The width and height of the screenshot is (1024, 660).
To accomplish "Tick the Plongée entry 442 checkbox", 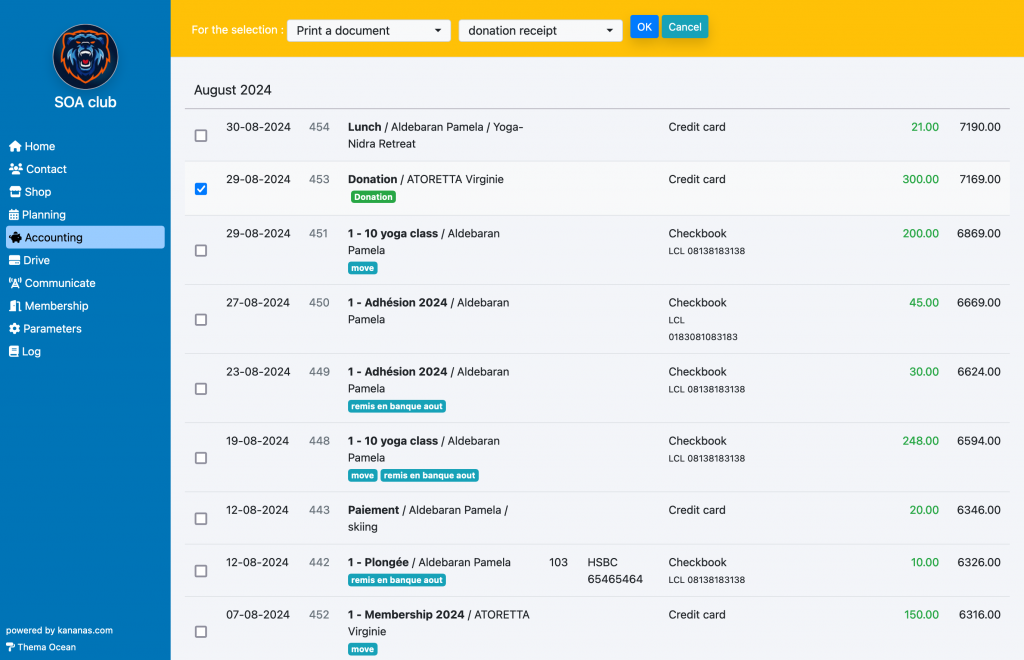I will pos(201,571).
